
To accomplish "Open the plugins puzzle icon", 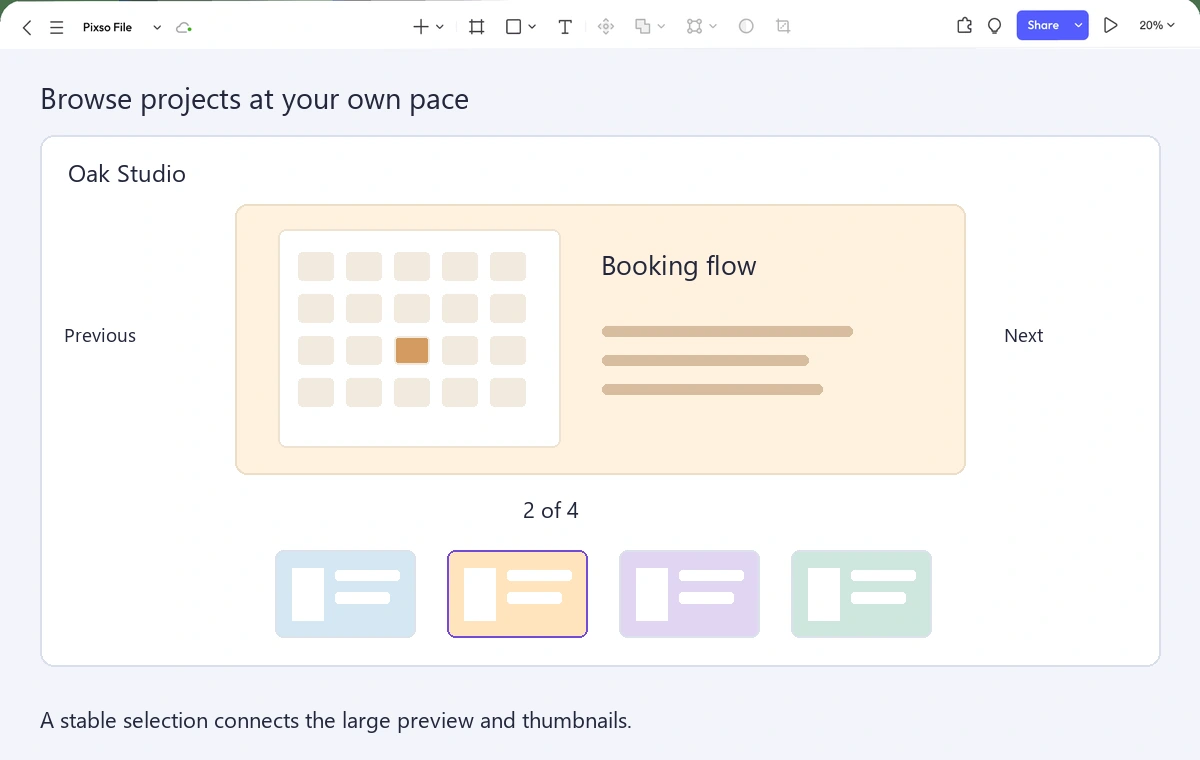I will 965,26.
